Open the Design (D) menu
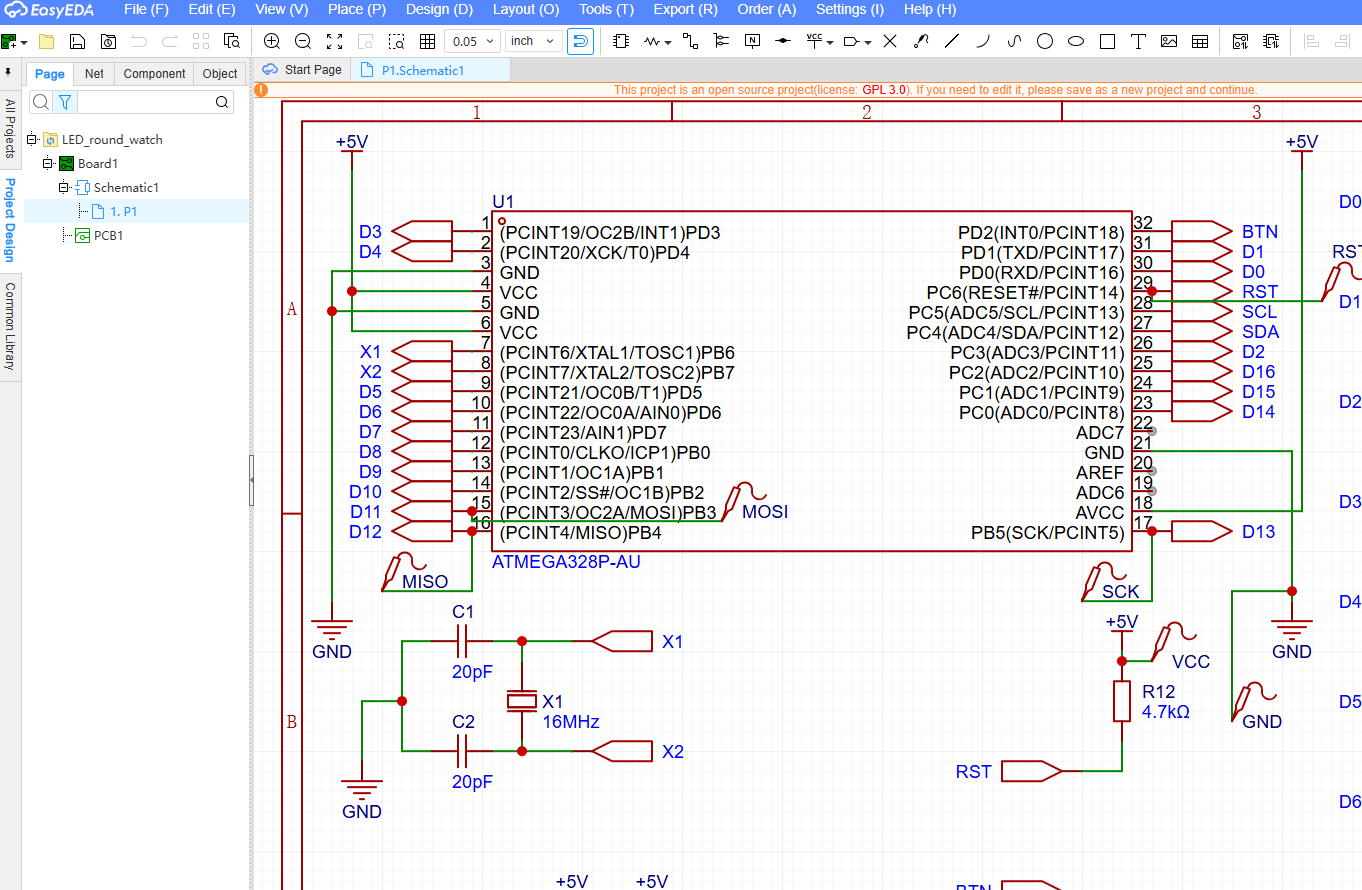Image resolution: width=1362 pixels, height=890 pixels. point(439,10)
